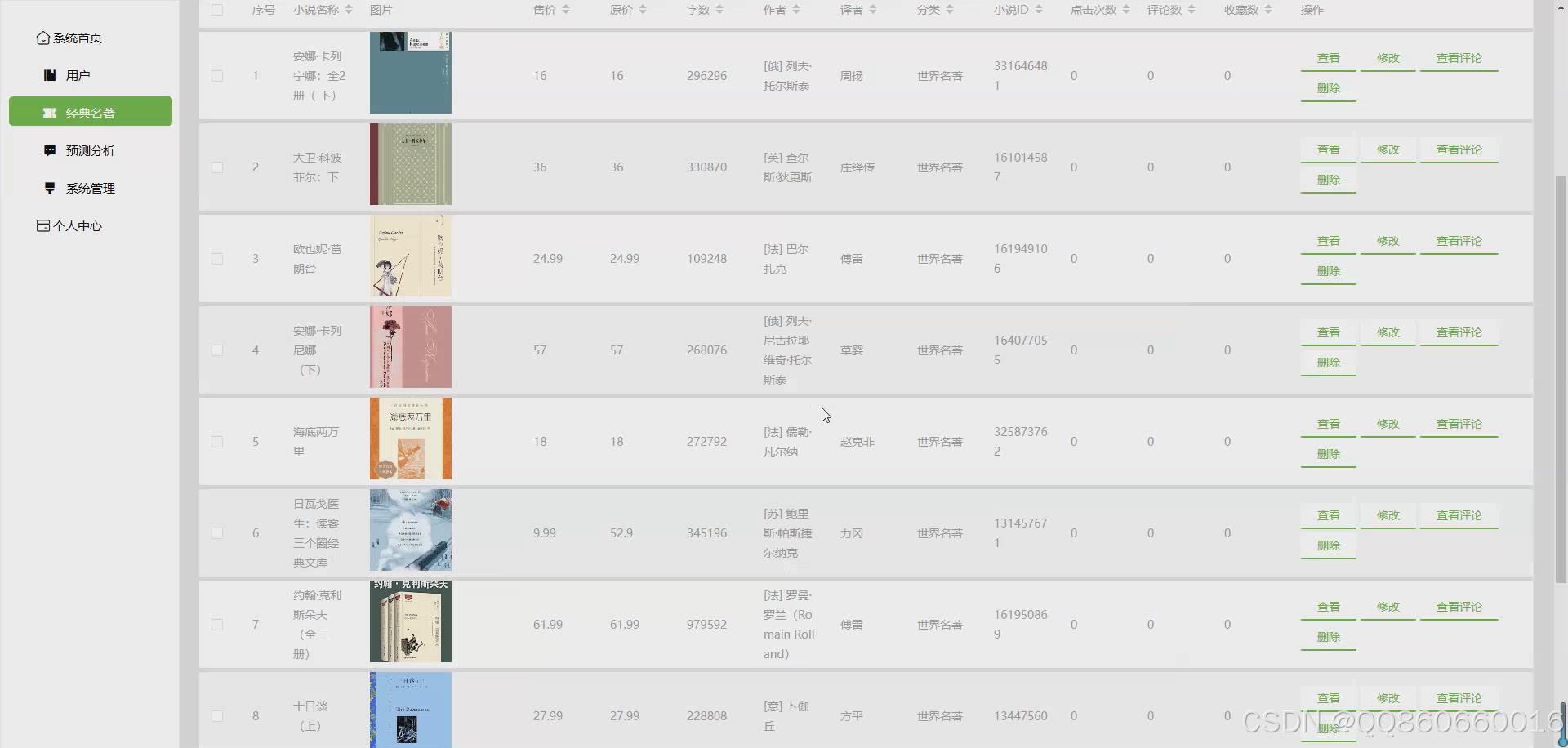Open cover thumbnail of 欧也妮·葛朗台
1568x748 pixels.
[x=411, y=256]
